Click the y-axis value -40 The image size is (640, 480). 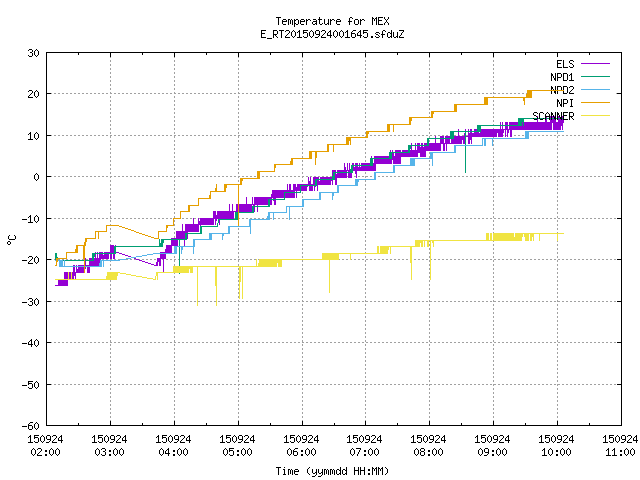point(31,343)
